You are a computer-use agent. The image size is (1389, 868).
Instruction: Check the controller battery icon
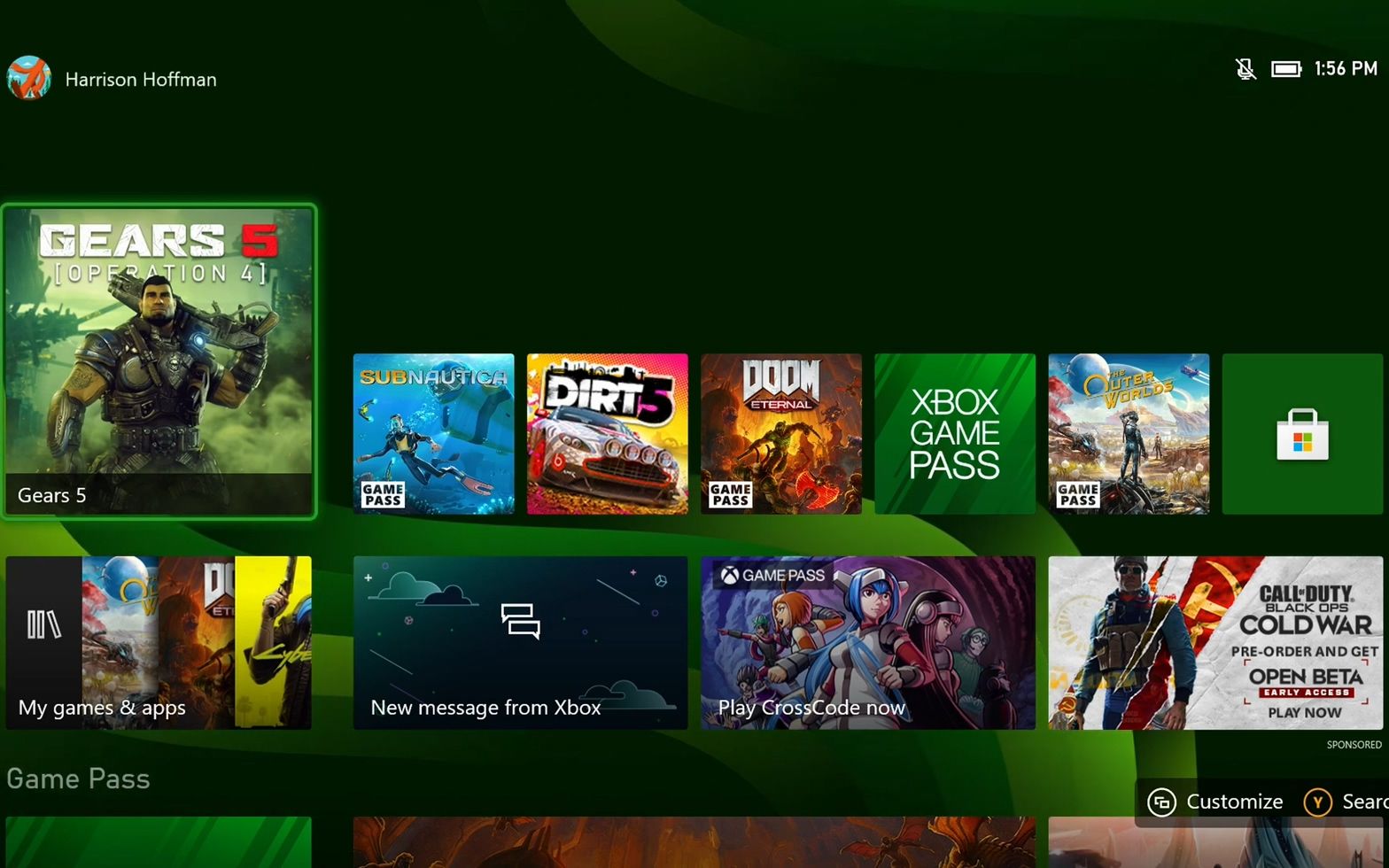click(x=1286, y=68)
